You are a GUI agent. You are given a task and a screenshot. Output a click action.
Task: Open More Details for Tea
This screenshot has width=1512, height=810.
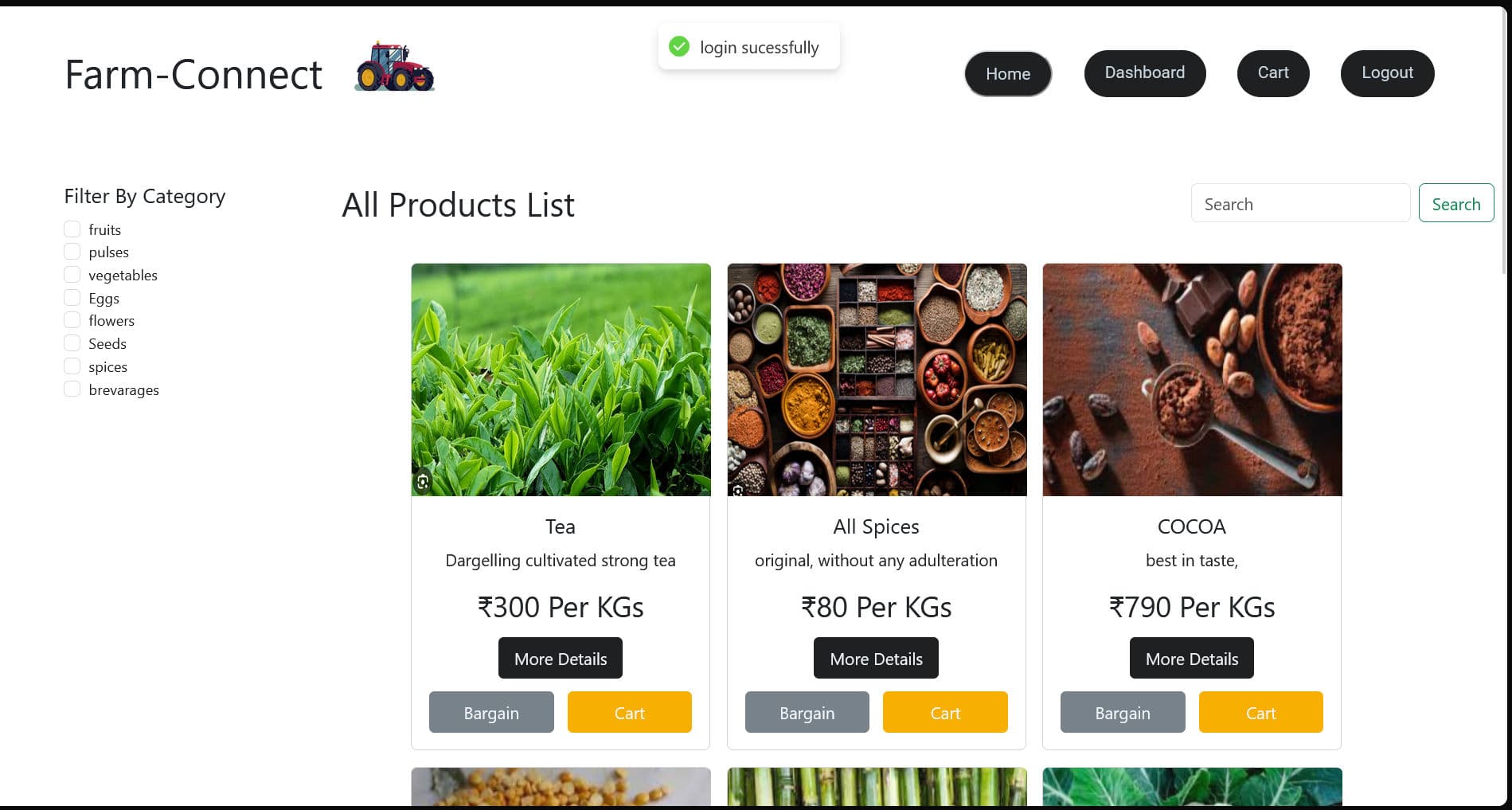point(560,658)
